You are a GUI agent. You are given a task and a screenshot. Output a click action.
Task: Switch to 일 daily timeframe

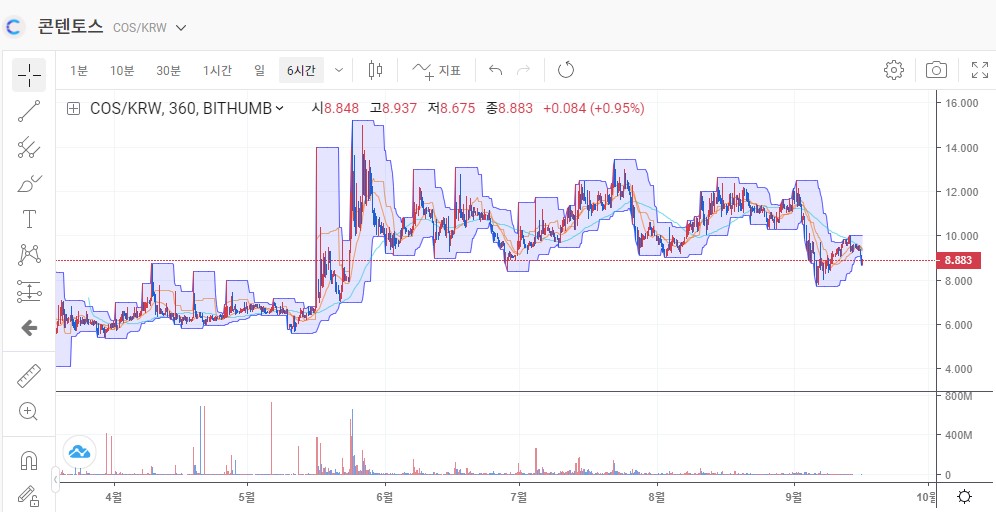pos(259,71)
